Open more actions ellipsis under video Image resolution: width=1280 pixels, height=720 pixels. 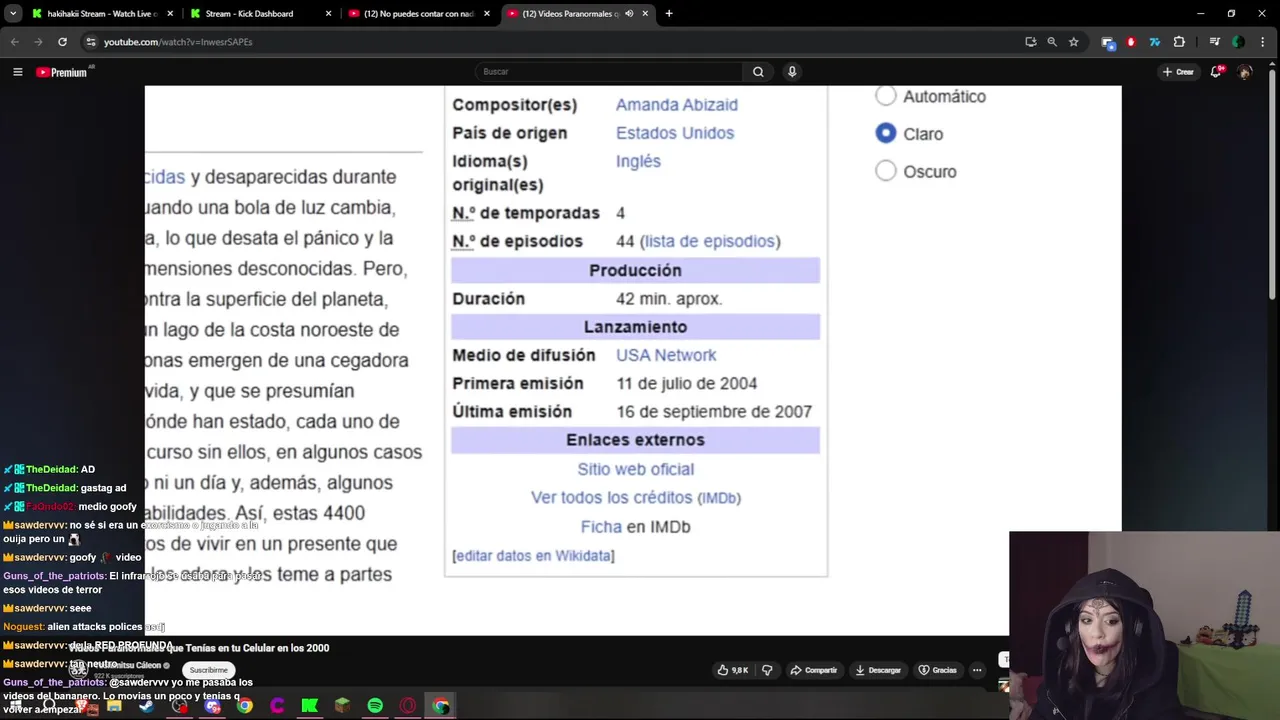click(x=977, y=670)
